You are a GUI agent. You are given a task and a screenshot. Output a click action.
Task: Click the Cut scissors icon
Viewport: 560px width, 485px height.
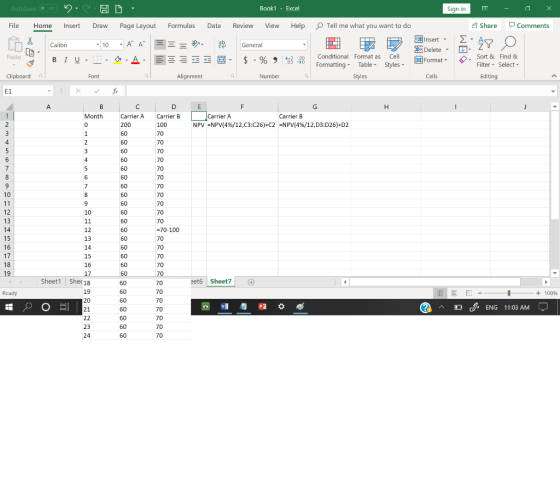coord(30,41)
